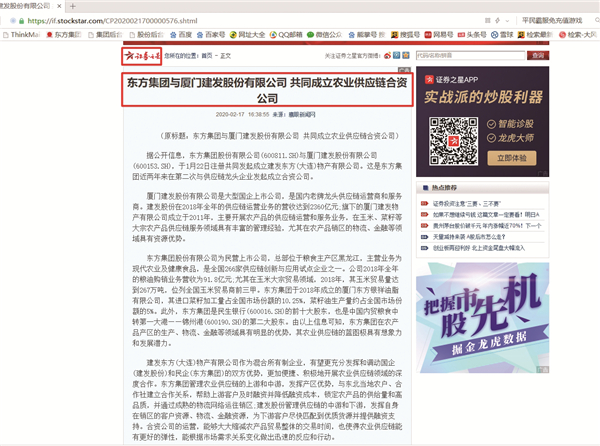Image resolution: width=600 pixels, height=446 pixels.
Task: Open hot link 如果不想继续亏钱
Action: [x=486, y=215]
